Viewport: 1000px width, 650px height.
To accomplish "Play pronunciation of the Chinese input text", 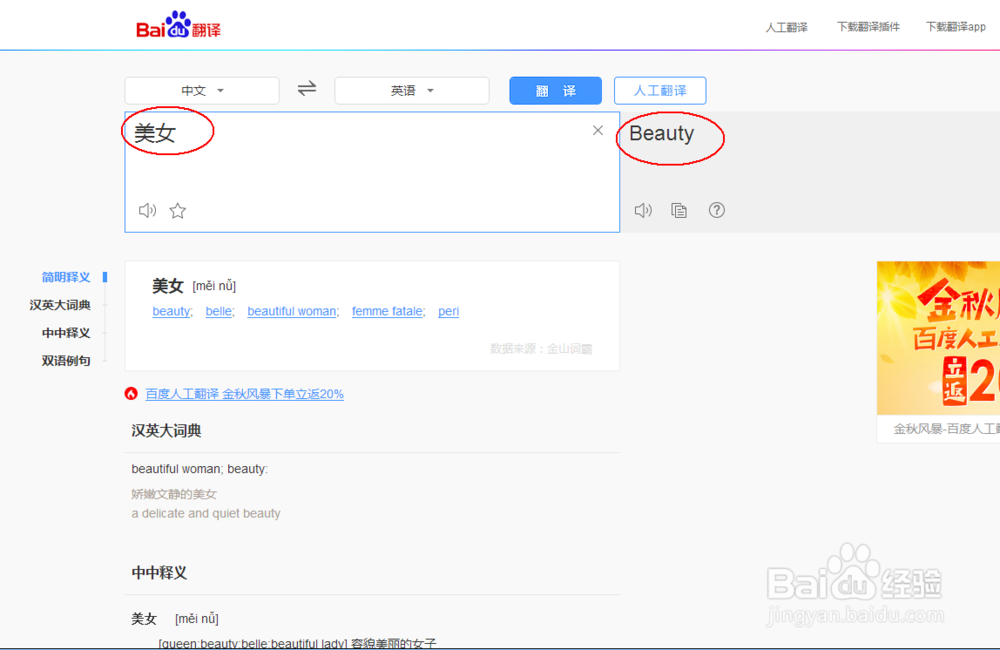I will [x=147, y=210].
